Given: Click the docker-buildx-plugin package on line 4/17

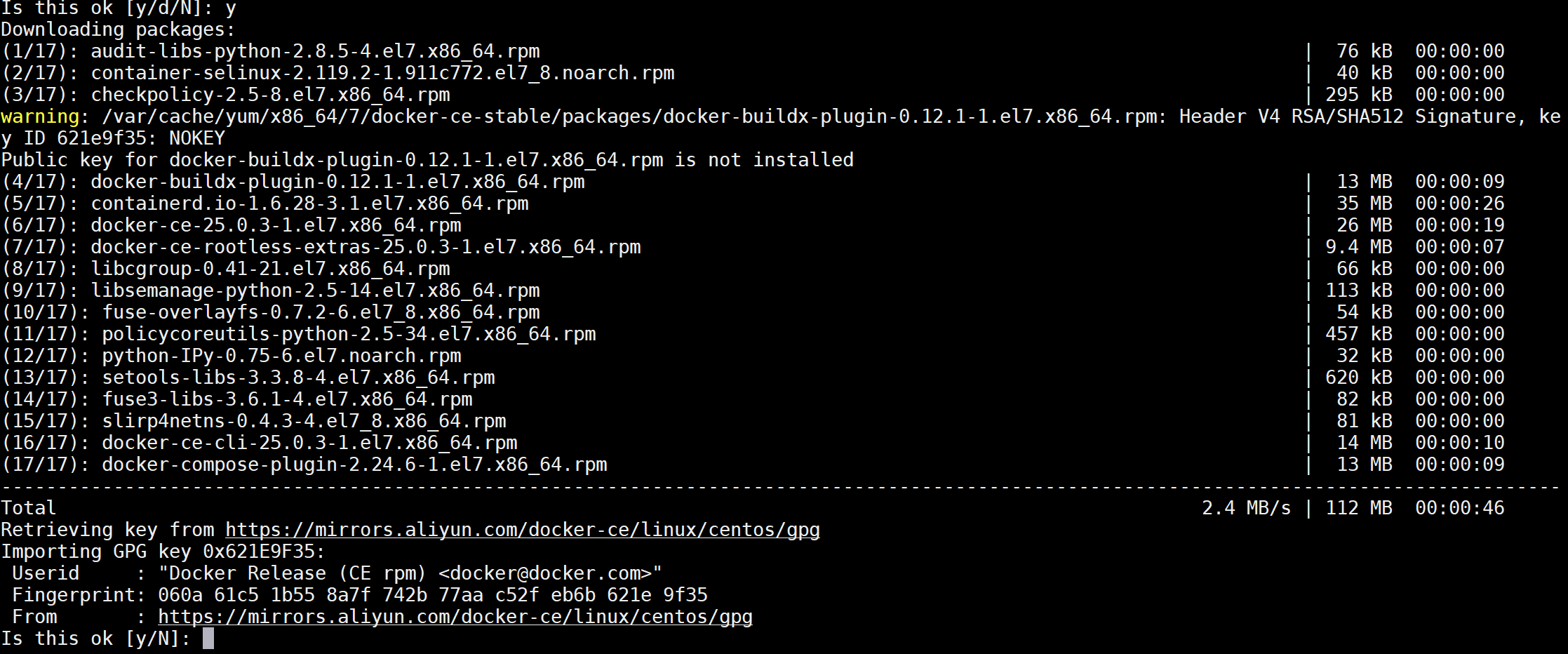Looking at the screenshot, I should [337, 182].
